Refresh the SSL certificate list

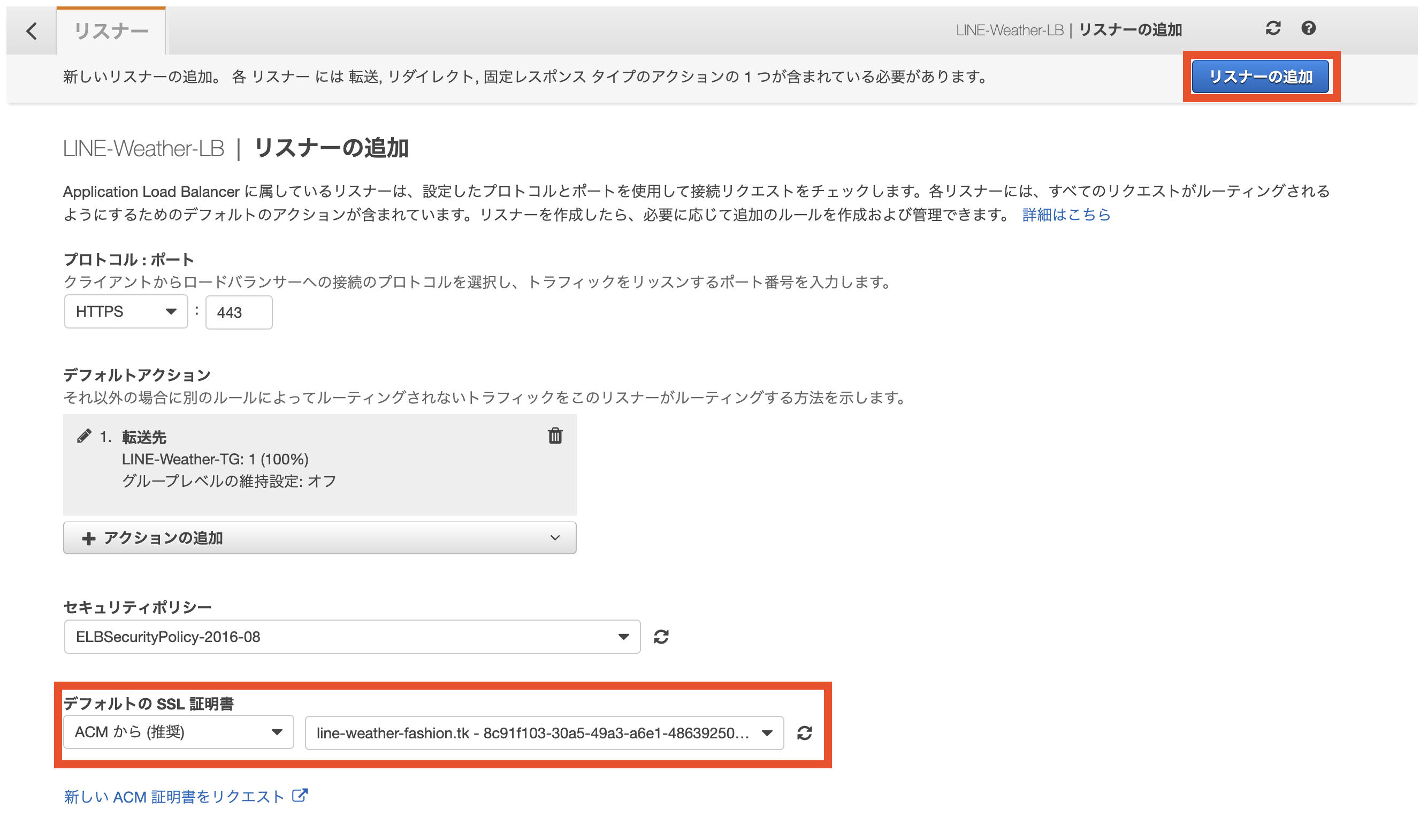tap(806, 732)
